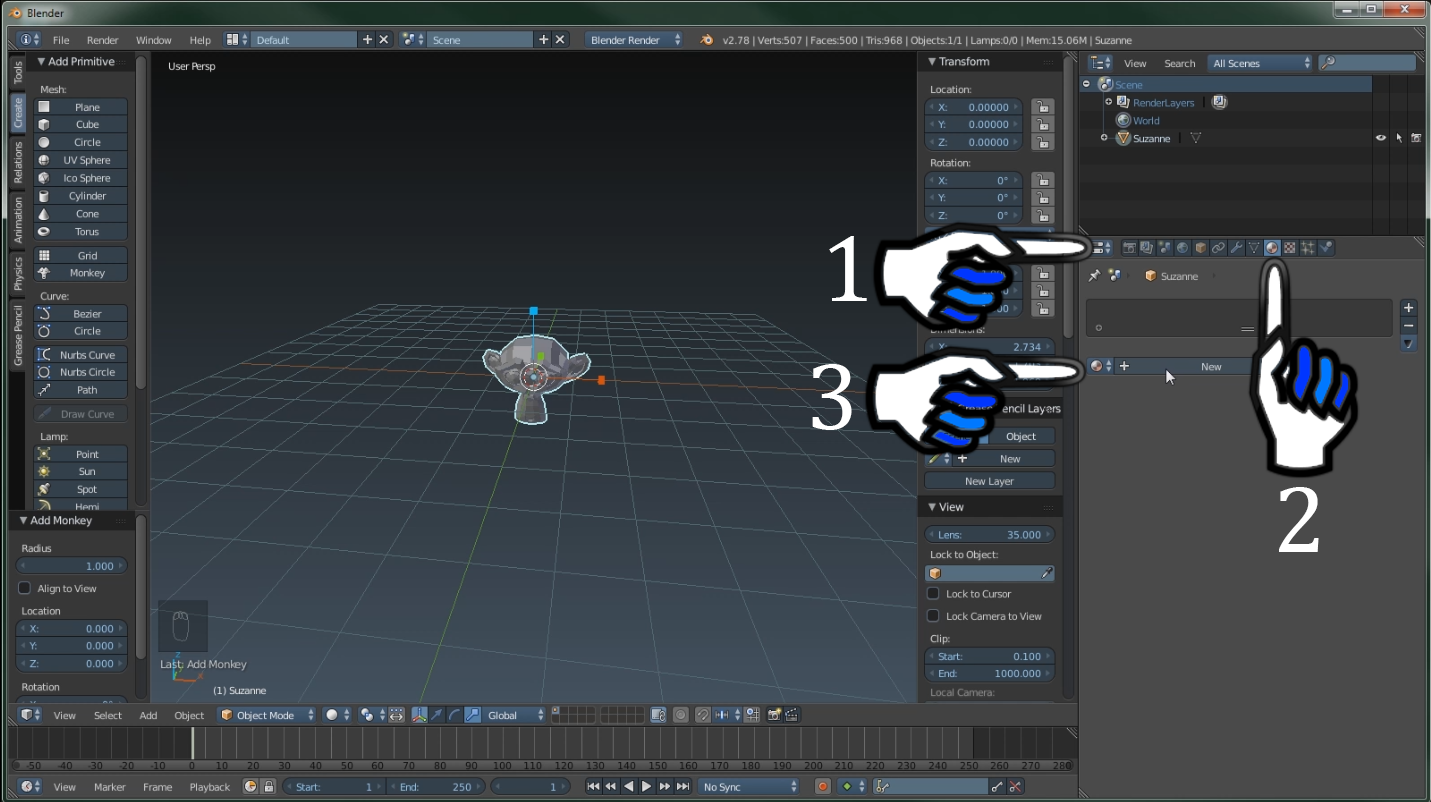This screenshot has height=802, width=1431.
Task: Click the Radius value slider
Action: point(72,566)
